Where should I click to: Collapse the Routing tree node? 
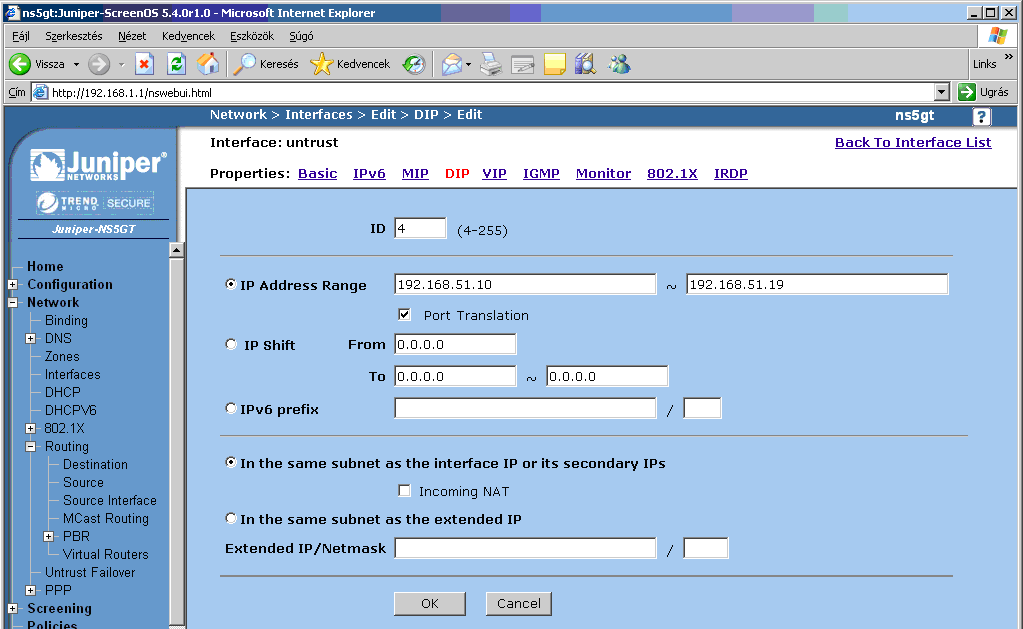(x=30, y=447)
